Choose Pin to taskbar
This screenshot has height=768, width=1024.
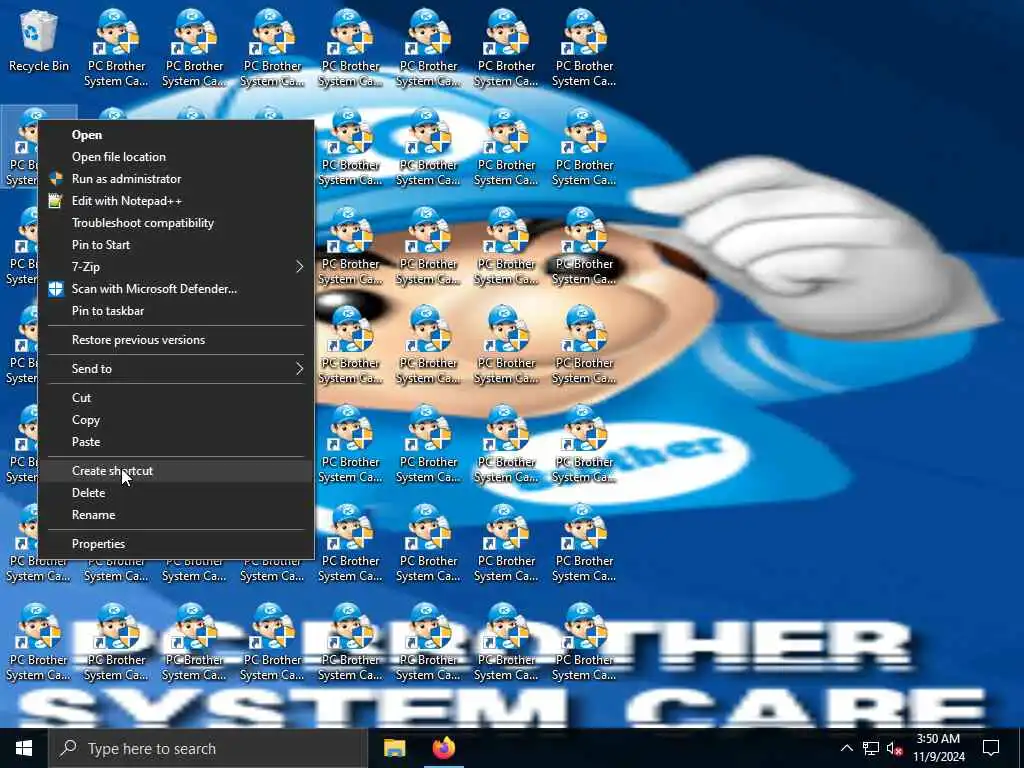(176, 311)
